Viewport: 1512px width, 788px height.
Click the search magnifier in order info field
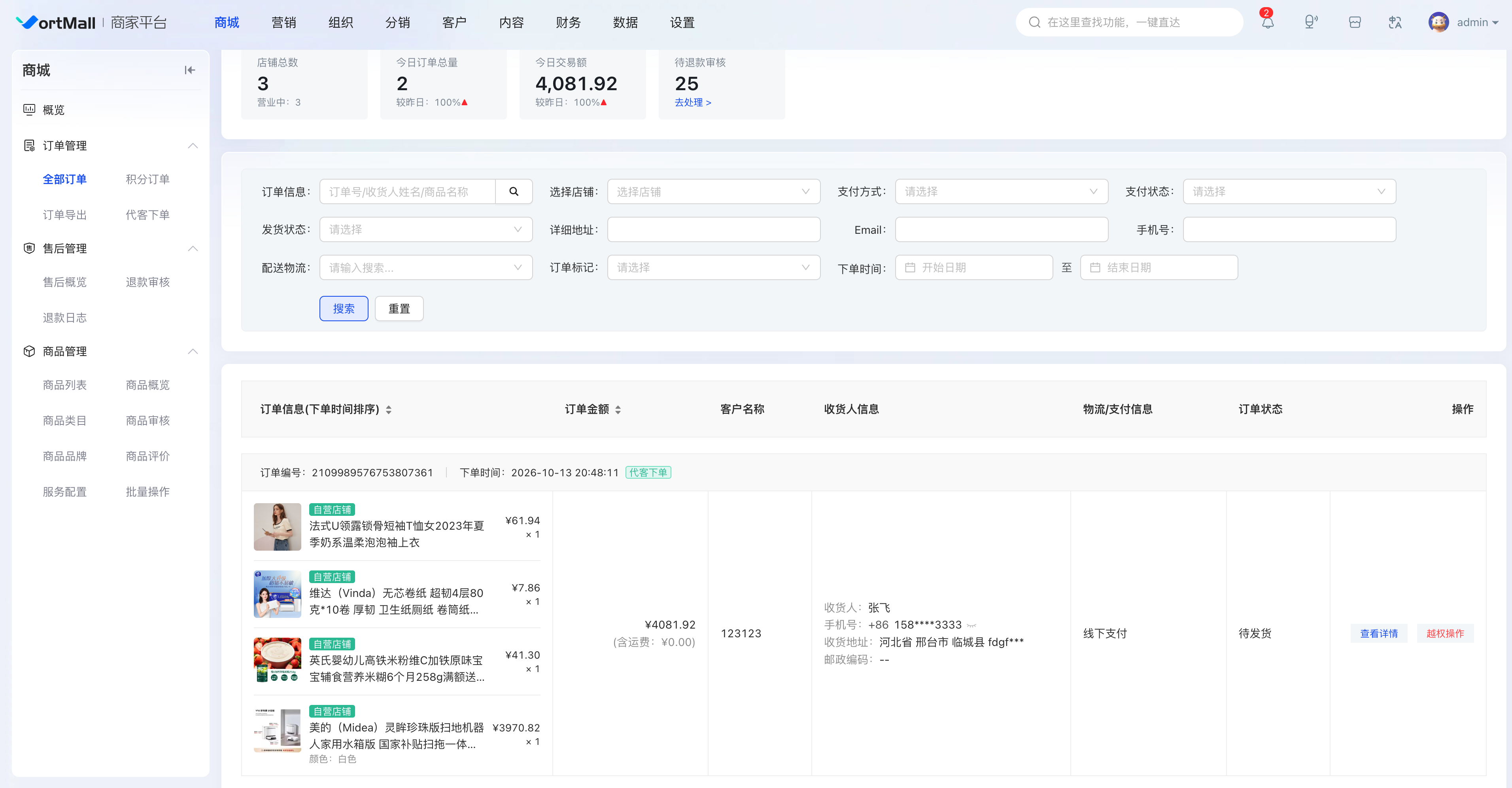[514, 191]
